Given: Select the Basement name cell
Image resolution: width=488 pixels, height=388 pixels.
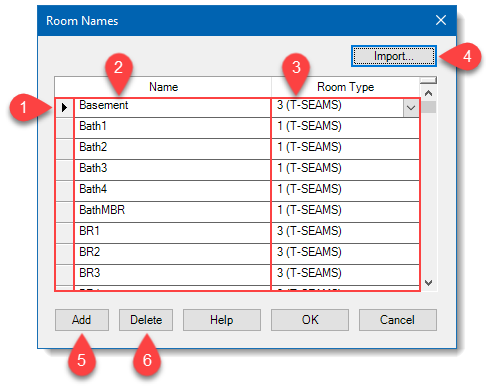Looking at the screenshot, I should 172,107.
